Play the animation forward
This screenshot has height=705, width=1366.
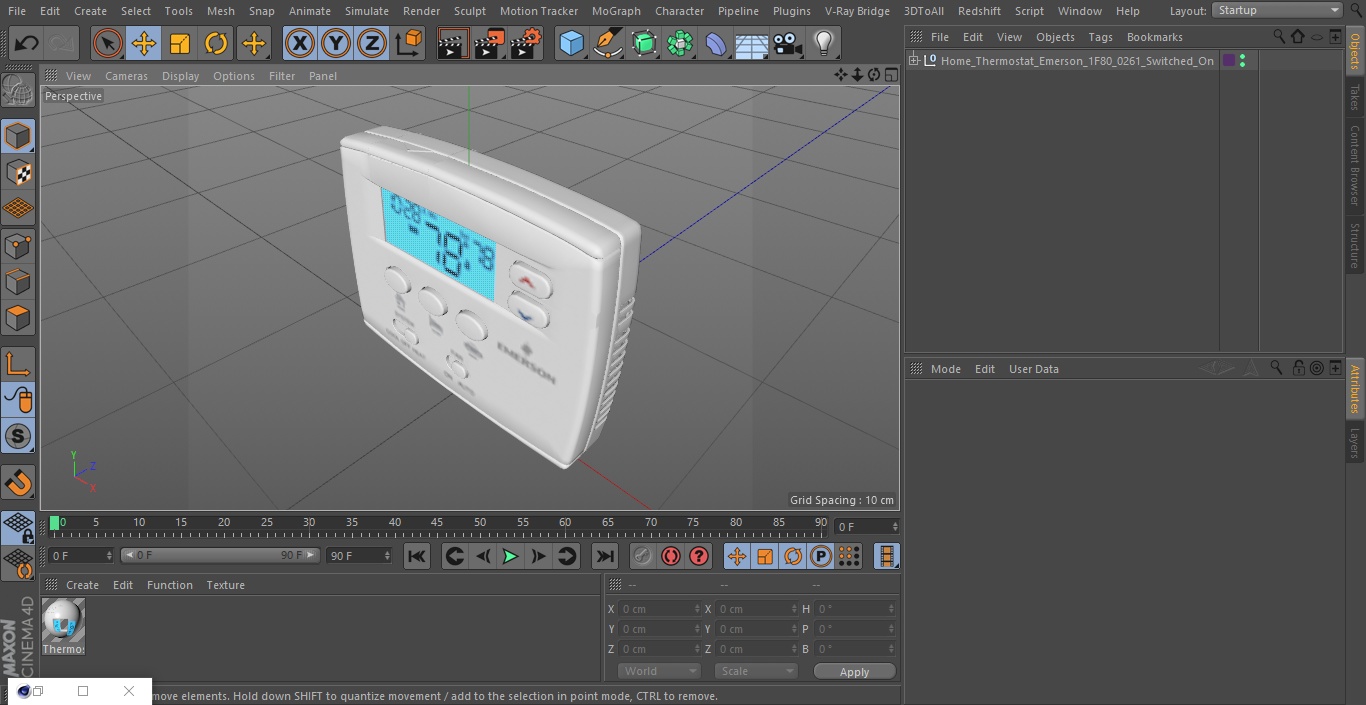point(510,556)
